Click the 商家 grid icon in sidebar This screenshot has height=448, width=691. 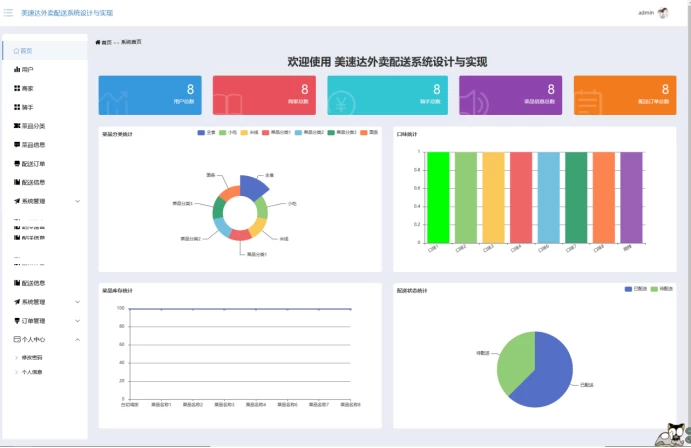tap(16, 89)
